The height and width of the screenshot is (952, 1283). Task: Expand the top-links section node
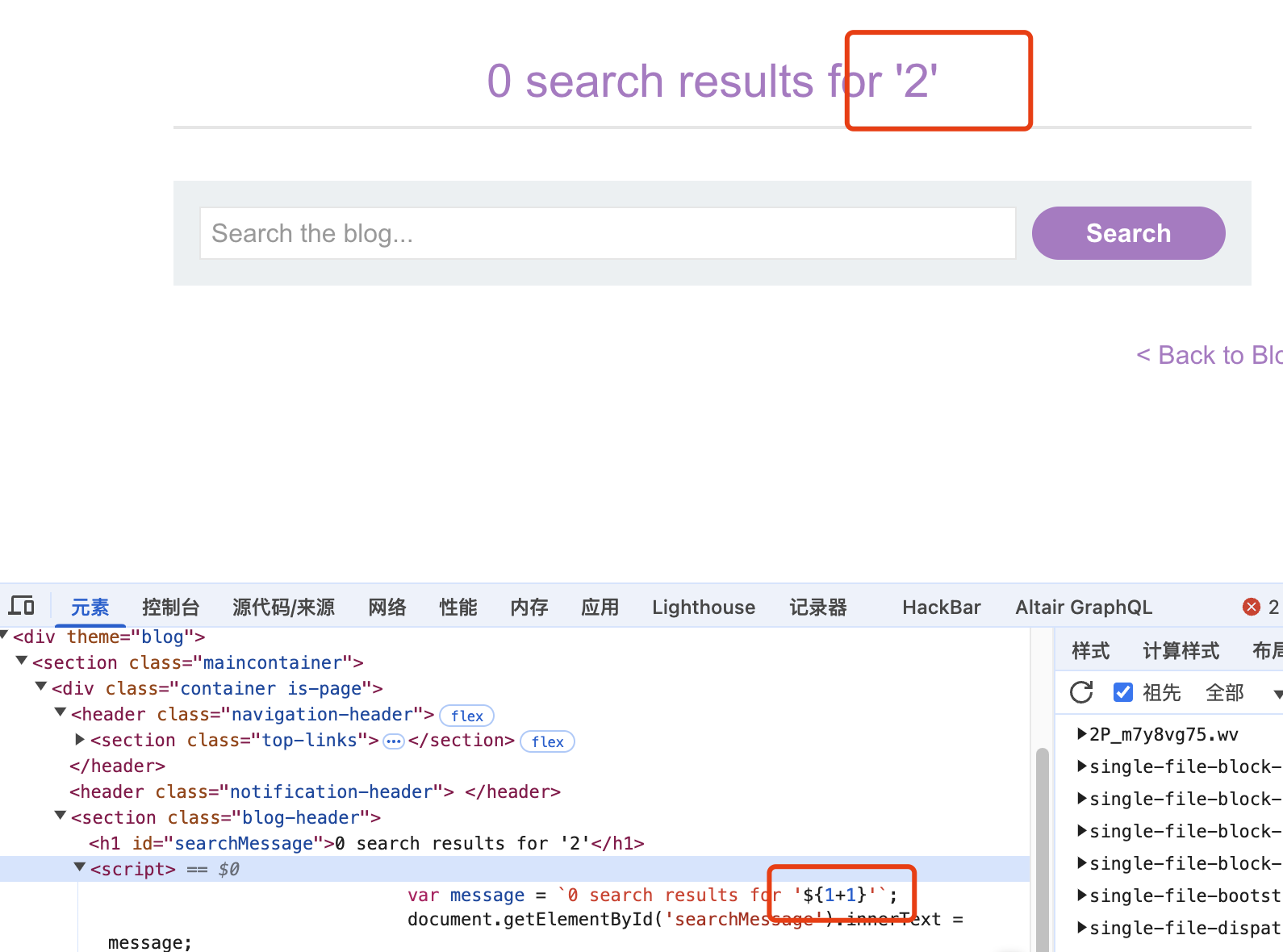click(x=80, y=740)
